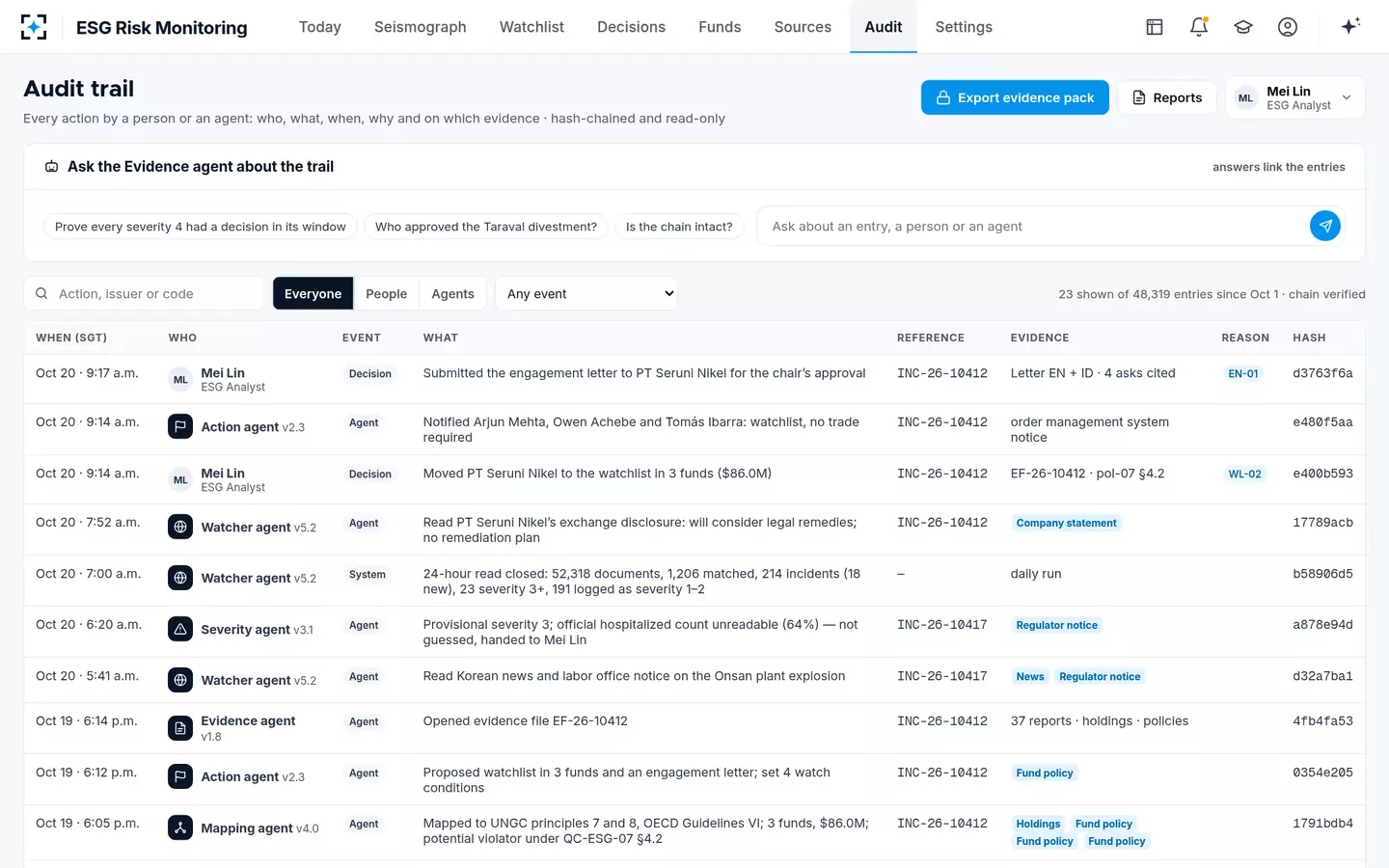Click the Evidence agent document icon

[x=180, y=728]
